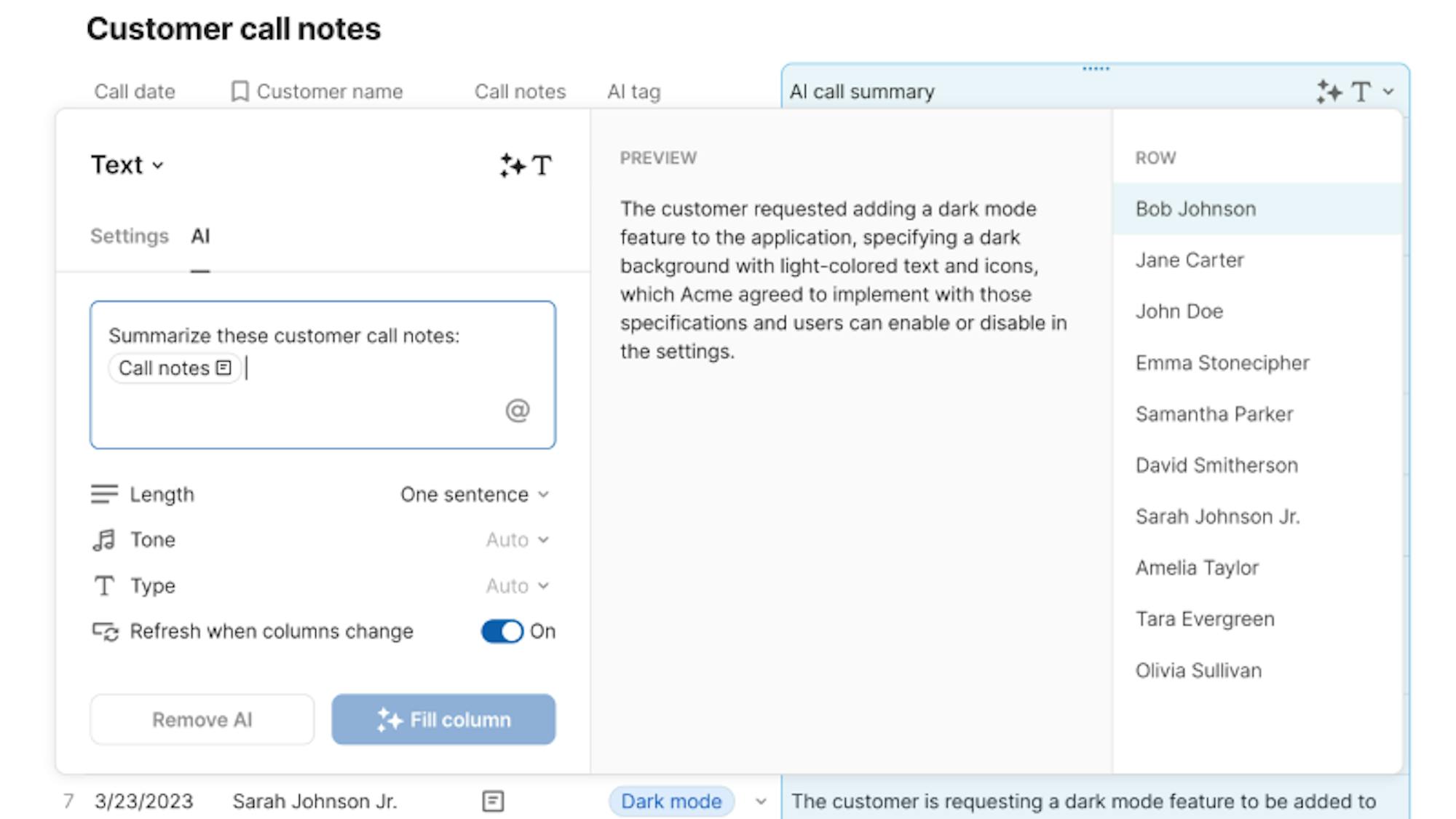This screenshot has width=1456, height=819.
Task: Select Jane Carter in the row list
Action: point(1190,260)
